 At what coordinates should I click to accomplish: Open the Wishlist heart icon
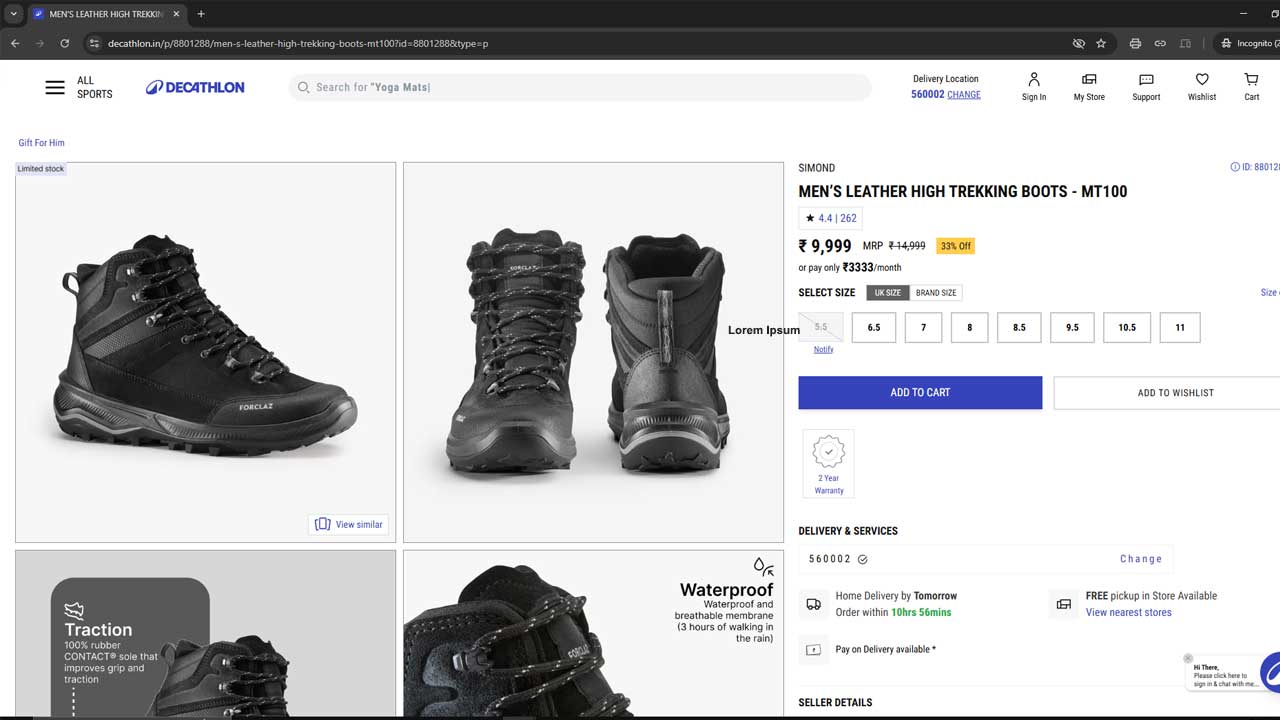click(1202, 86)
